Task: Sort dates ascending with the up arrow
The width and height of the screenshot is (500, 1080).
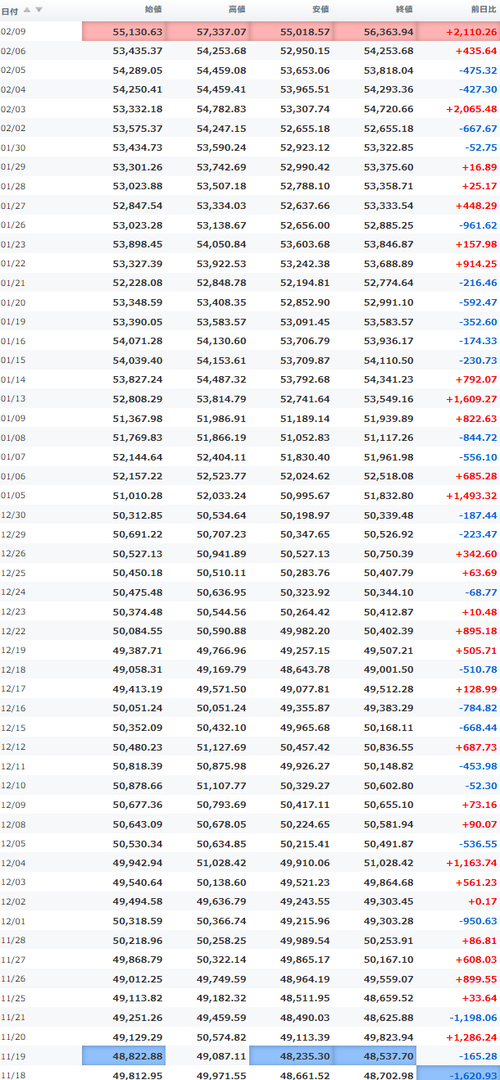Action: [28, 10]
